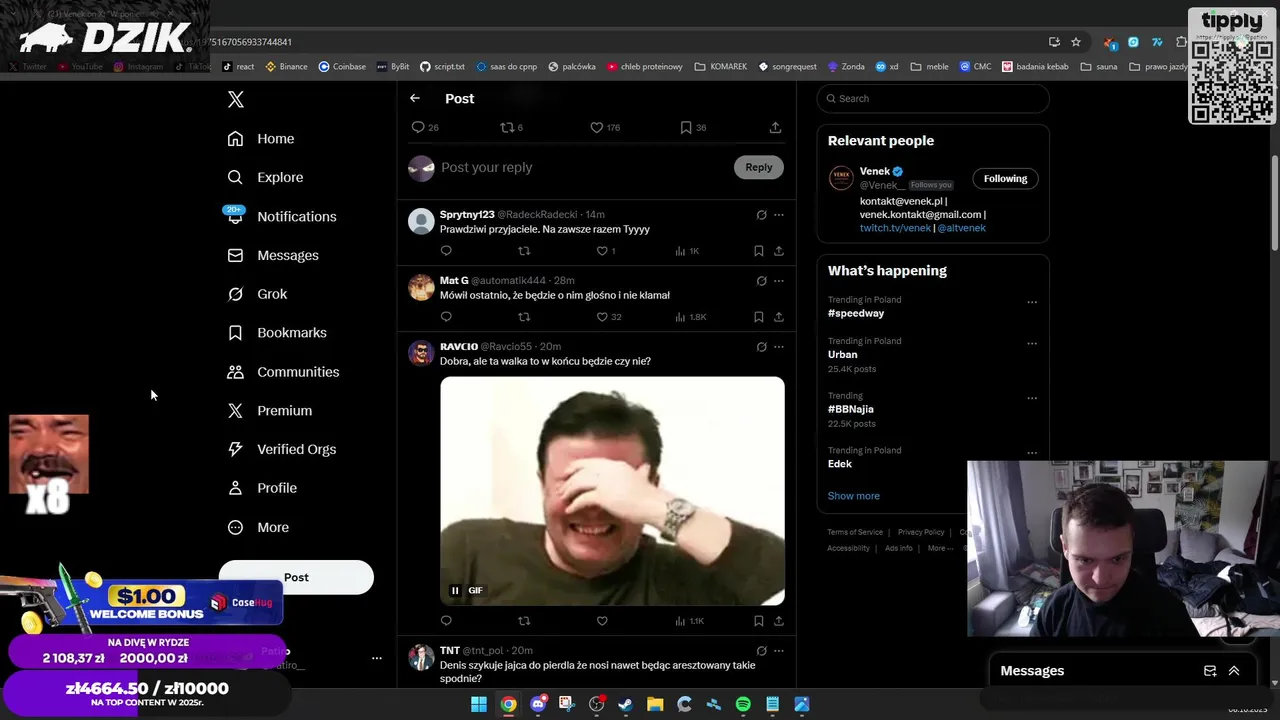Open Premium in the sidebar
The image size is (1280, 720).
coord(270,411)
